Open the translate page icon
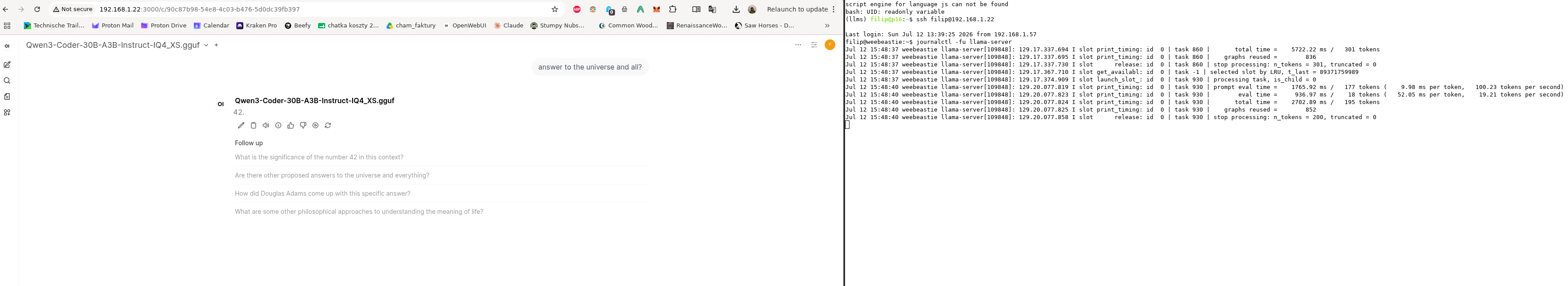The image size is (1568, 286). [712, 9]
